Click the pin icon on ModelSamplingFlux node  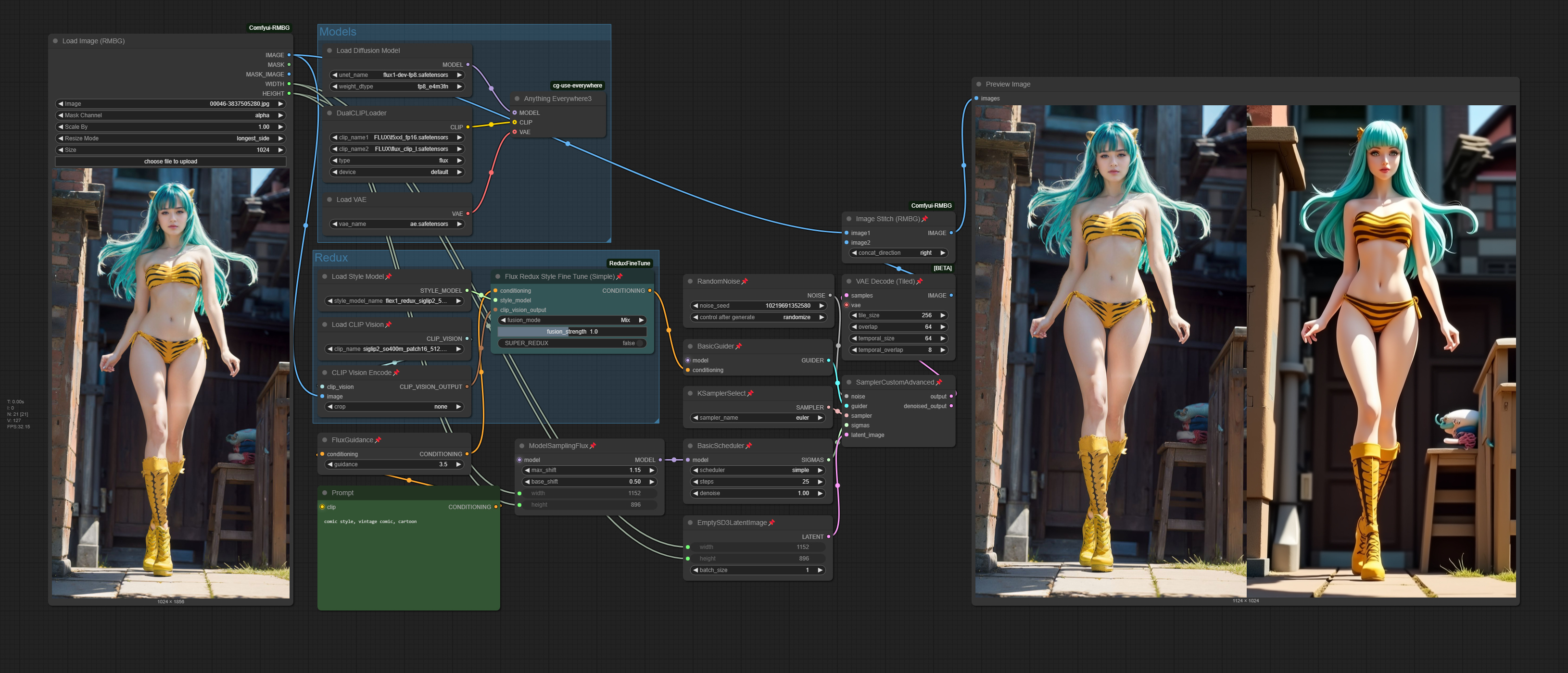(594, 446)
